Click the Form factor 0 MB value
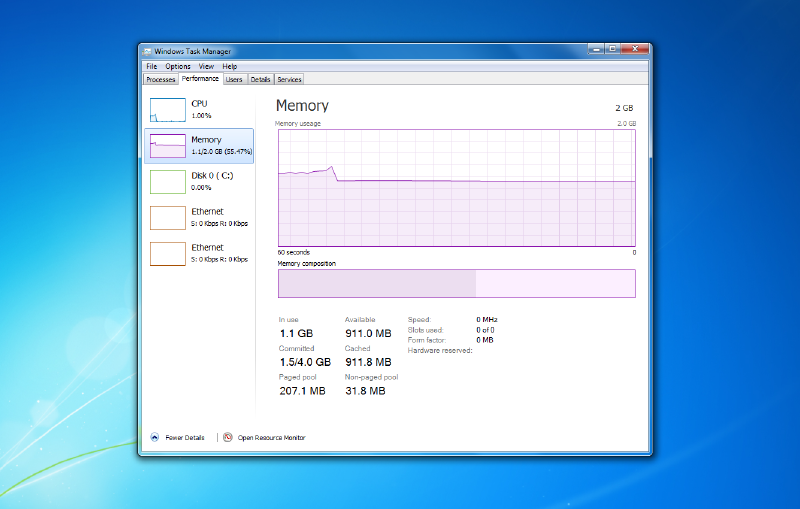The height and width of the screenshot is (509, 800). tap(485, 340)
